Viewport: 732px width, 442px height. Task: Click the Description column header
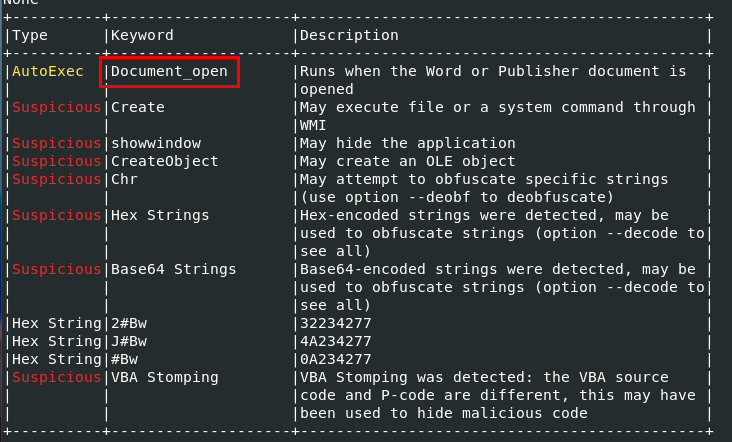pyautogui.click(x=349, y=36)
